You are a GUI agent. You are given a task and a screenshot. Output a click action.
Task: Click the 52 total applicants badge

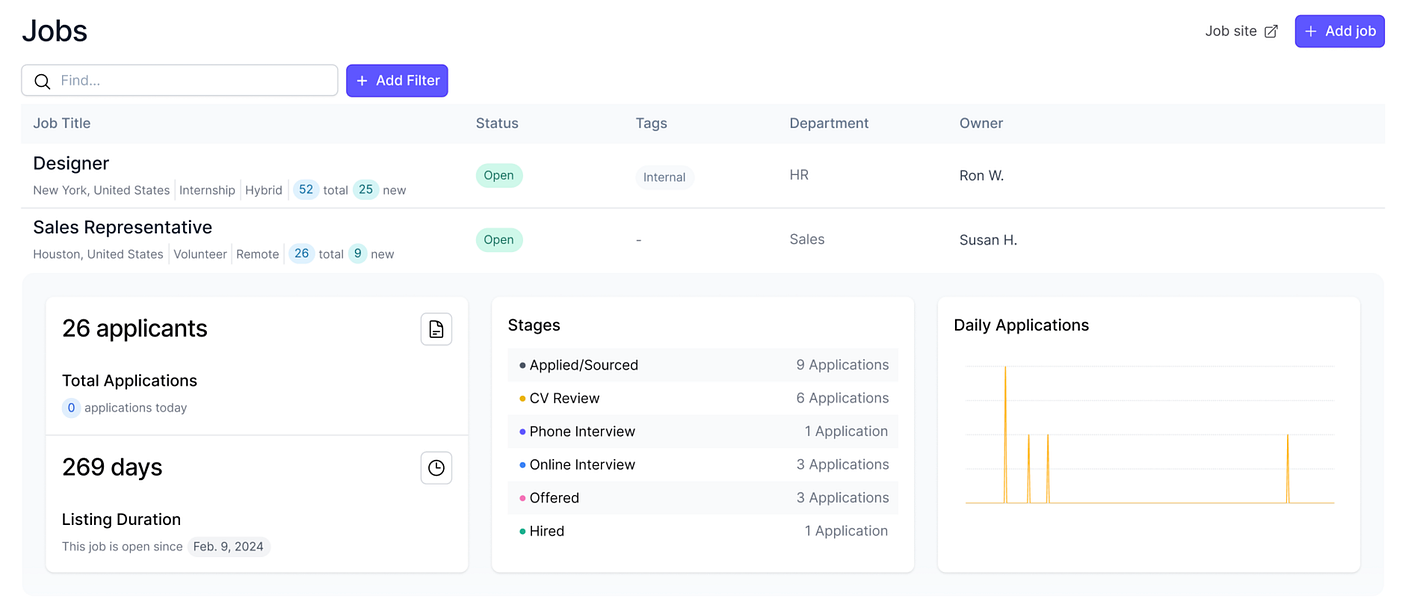[x=305, y=190]
